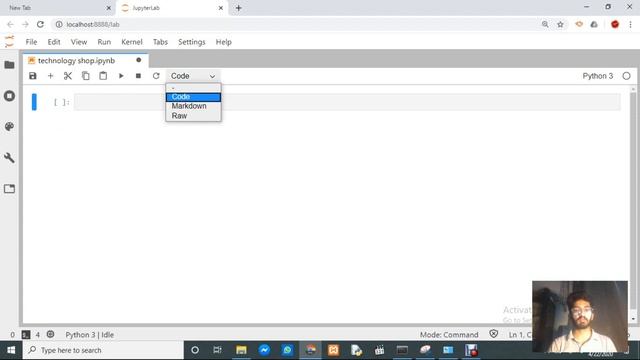Viewport: 640px width, 360px height.
Task: Switch to the New Tab browser tab
Action: pyautogui.click(x=57, y=8)
